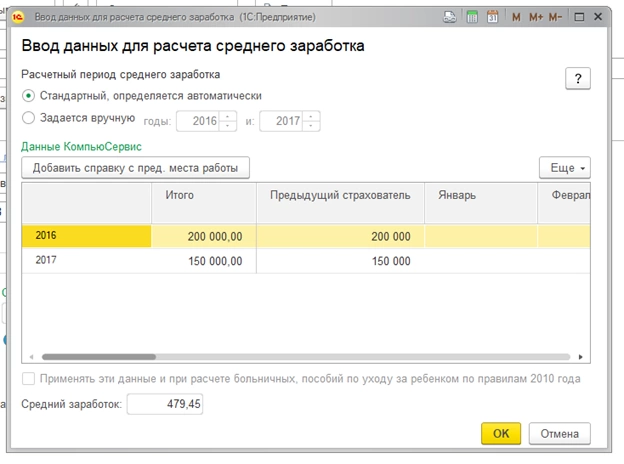Click the 150 000,00 total cell
The image size is (624, 464).
pyautogui.click(x=204, y=261)
